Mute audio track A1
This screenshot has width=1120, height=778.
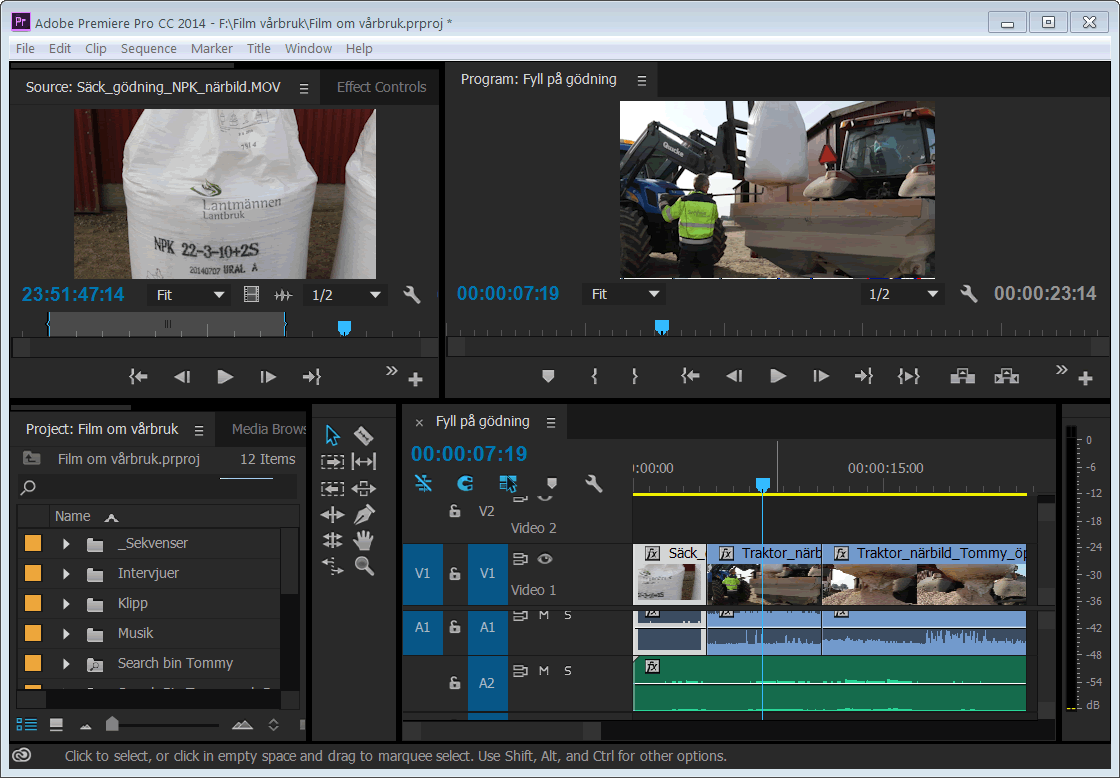544,615
